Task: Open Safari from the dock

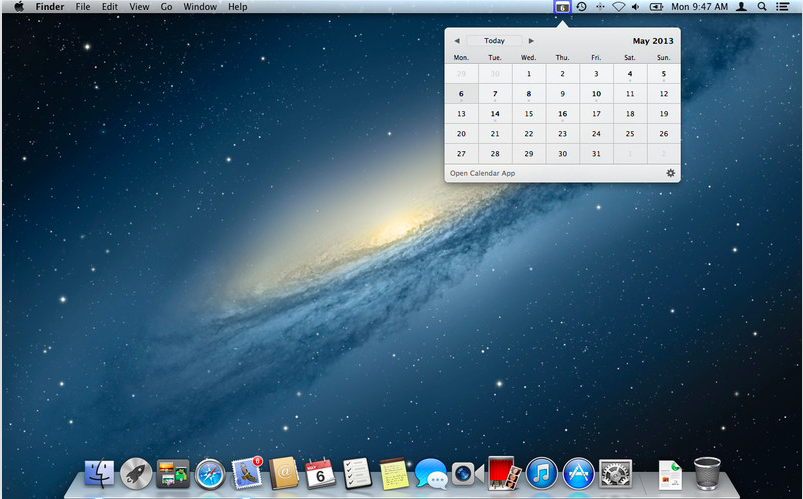Action: pyautogui.click(x=210, y=473)
